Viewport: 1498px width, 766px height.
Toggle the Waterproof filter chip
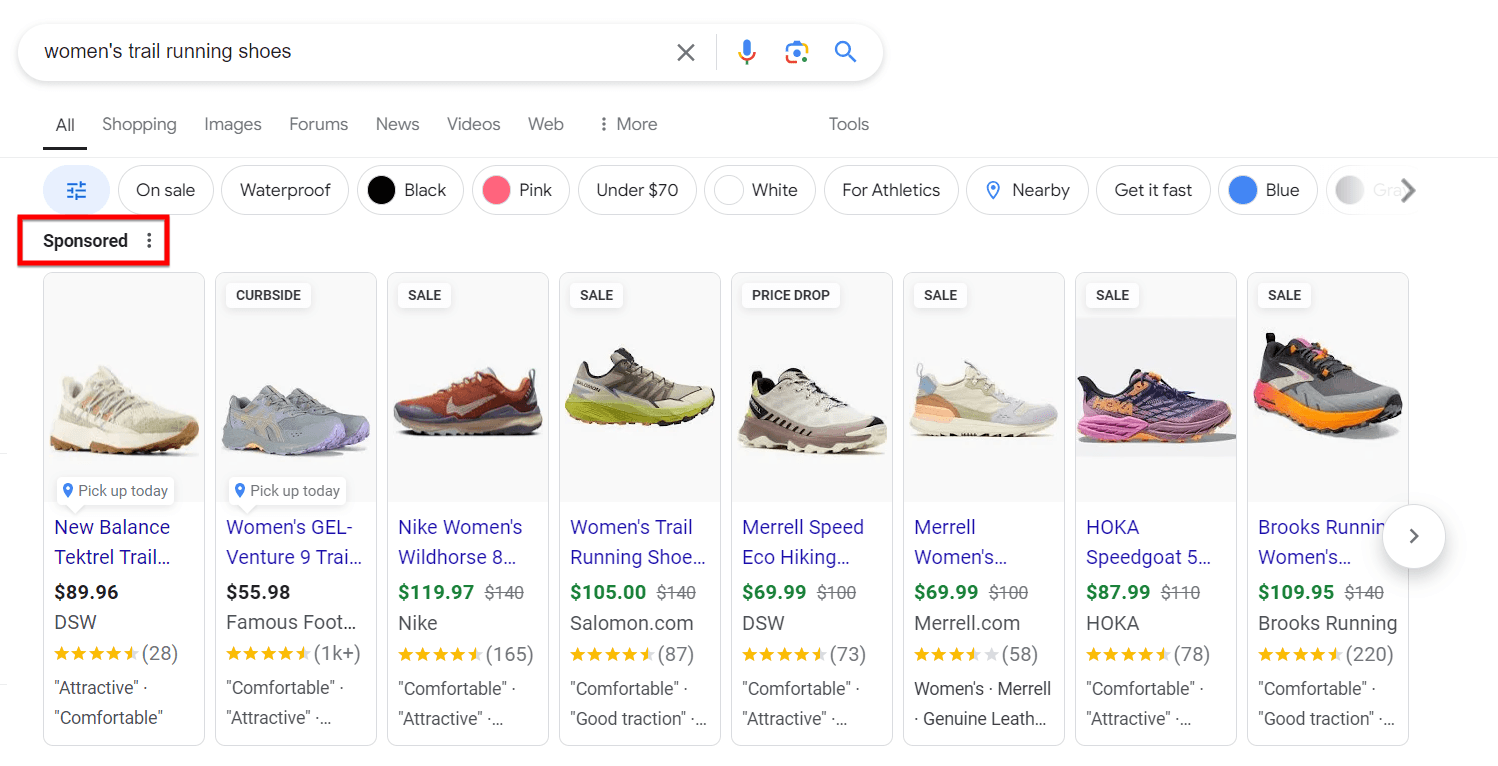[x=285, y=190]
